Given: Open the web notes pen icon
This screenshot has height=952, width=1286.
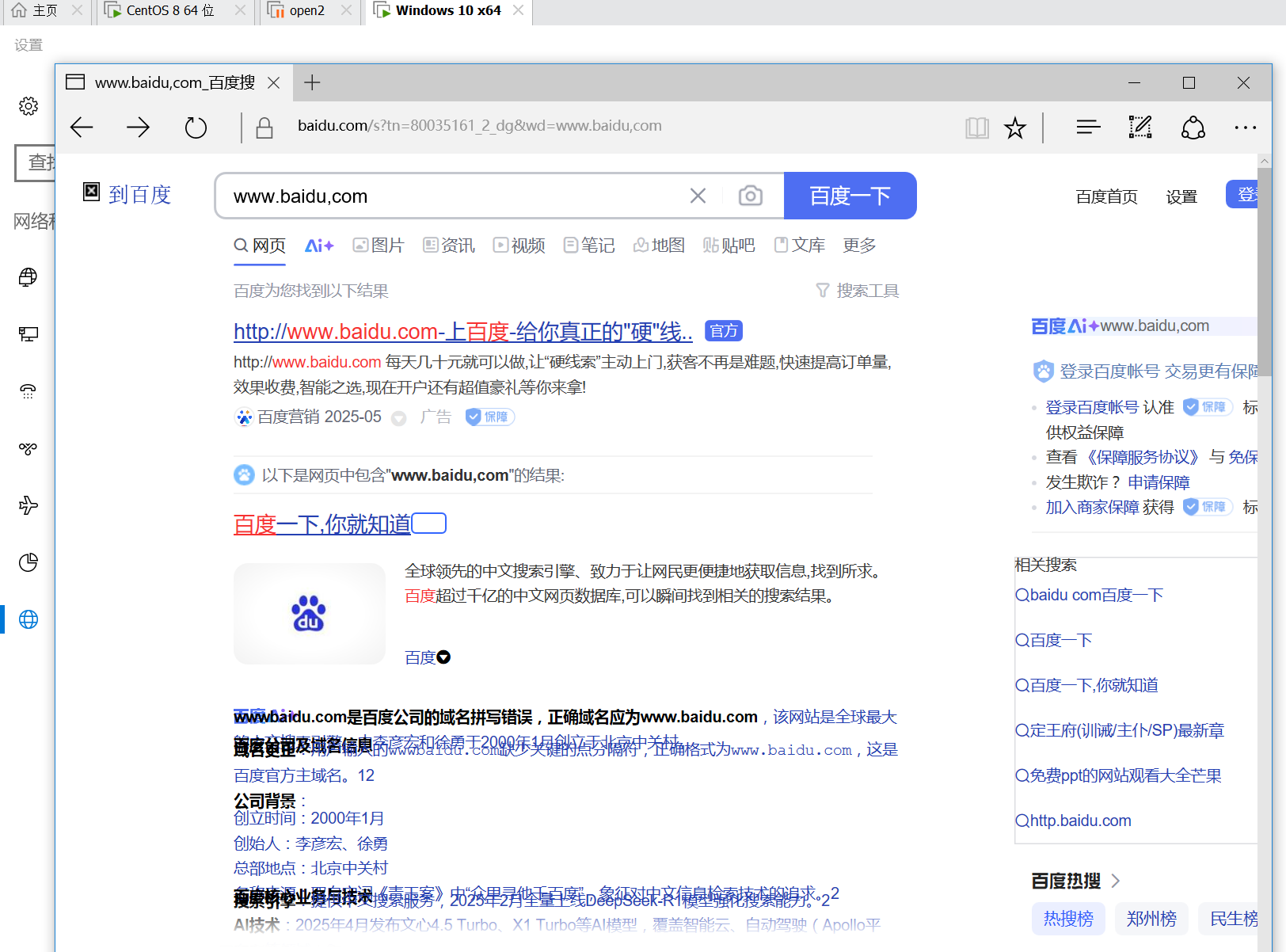Looking at the screenshot, I should 1140,127.
